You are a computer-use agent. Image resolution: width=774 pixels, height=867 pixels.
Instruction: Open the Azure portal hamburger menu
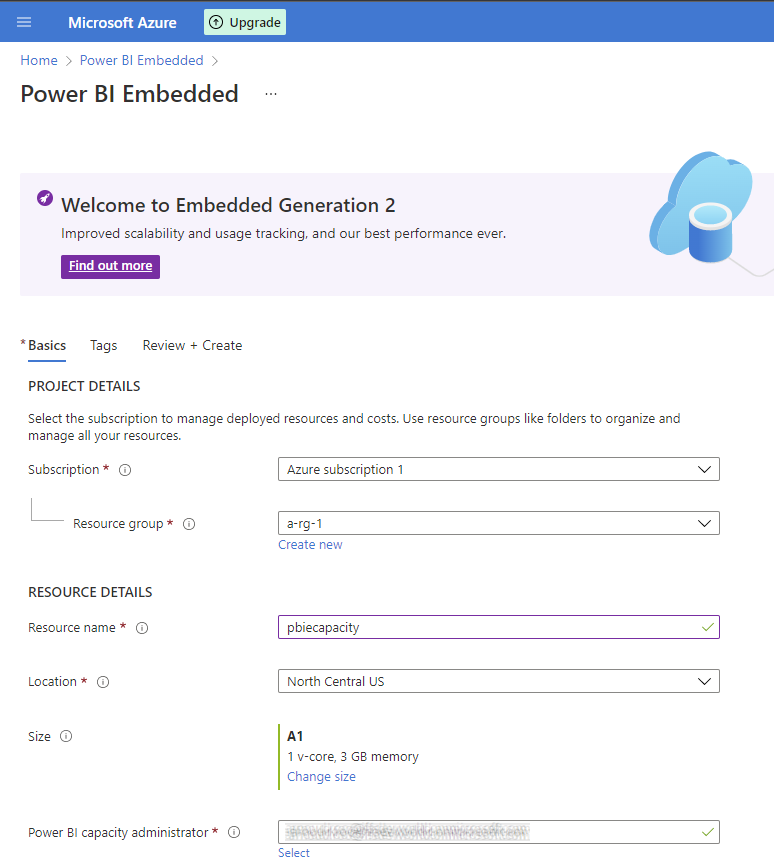tap(23, 21)
